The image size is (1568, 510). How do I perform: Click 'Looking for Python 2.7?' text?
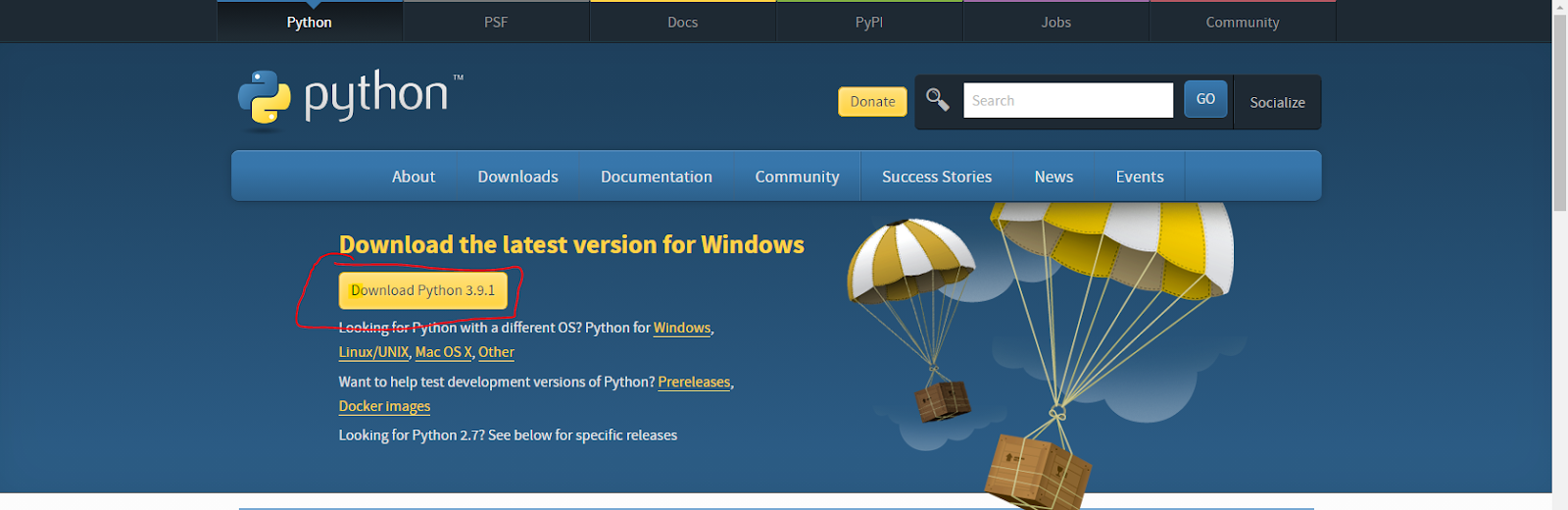(x=412, y=435)
